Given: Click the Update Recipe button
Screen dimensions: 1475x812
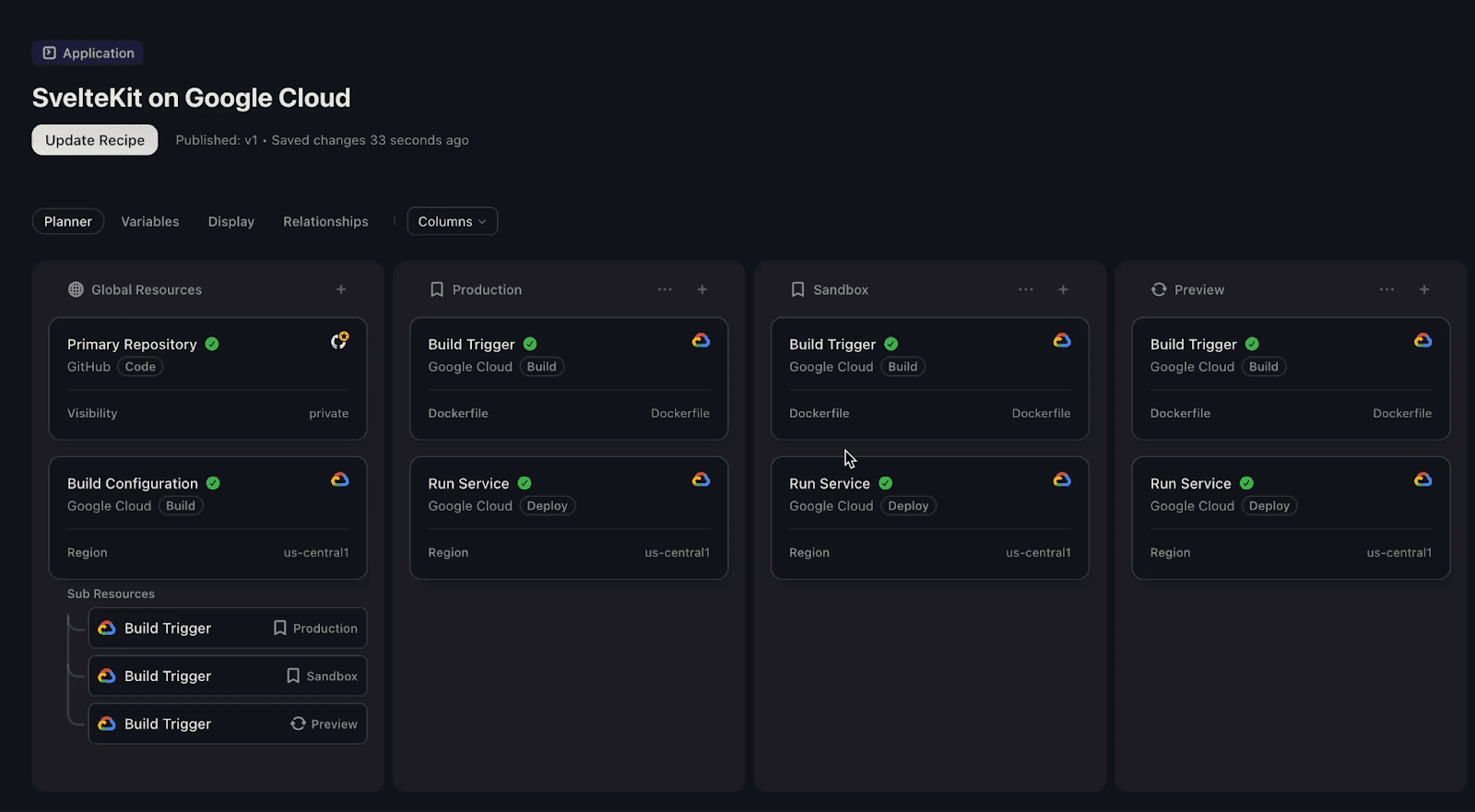Looking at the screenshot, I should (95, 140).
